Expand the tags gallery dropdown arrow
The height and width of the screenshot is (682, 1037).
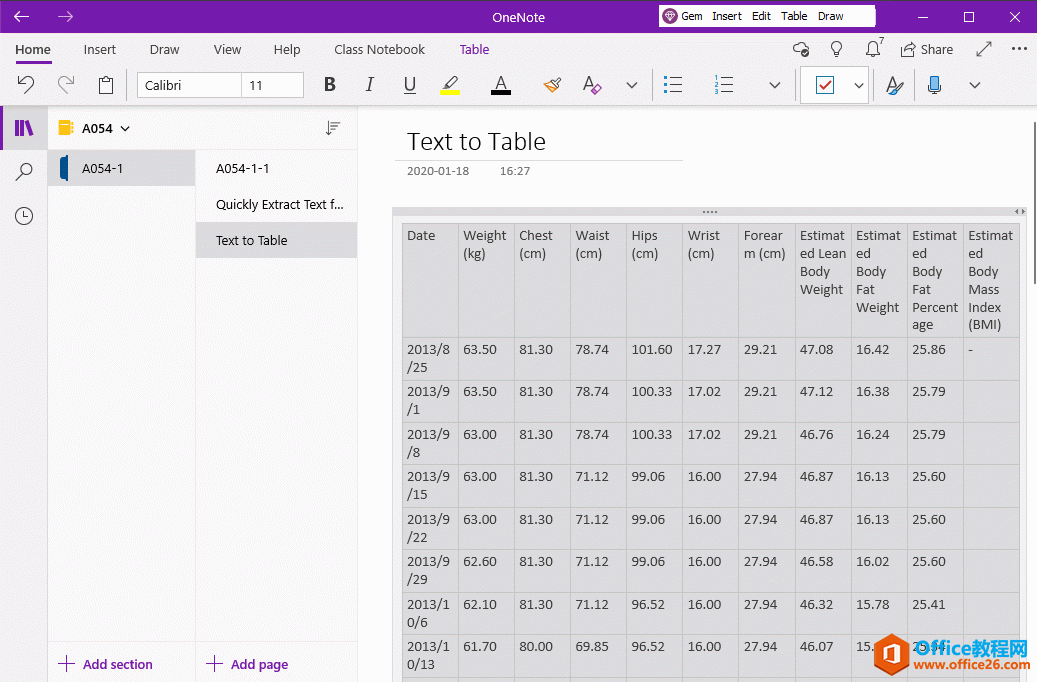pyautogui.click(x=858, y=85)
